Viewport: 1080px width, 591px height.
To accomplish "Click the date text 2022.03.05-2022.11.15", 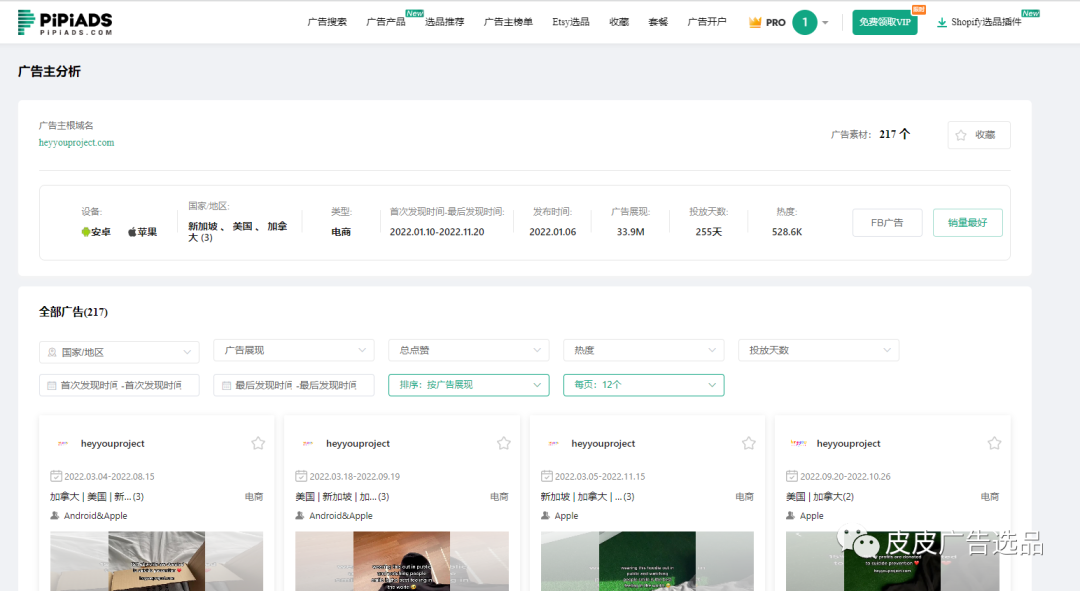I will (600, 477).
